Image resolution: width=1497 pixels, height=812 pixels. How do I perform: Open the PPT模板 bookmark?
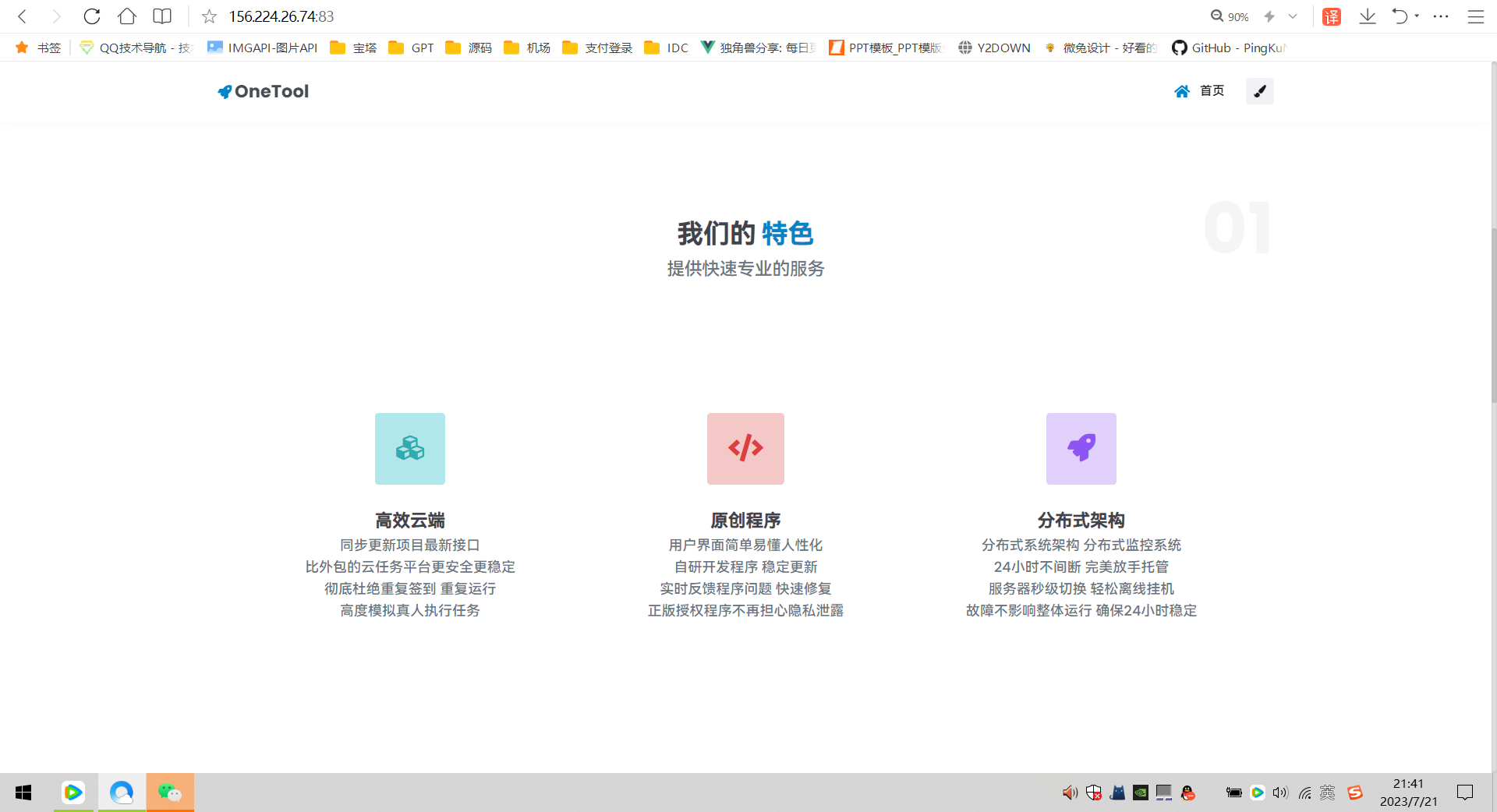[886, 48]
